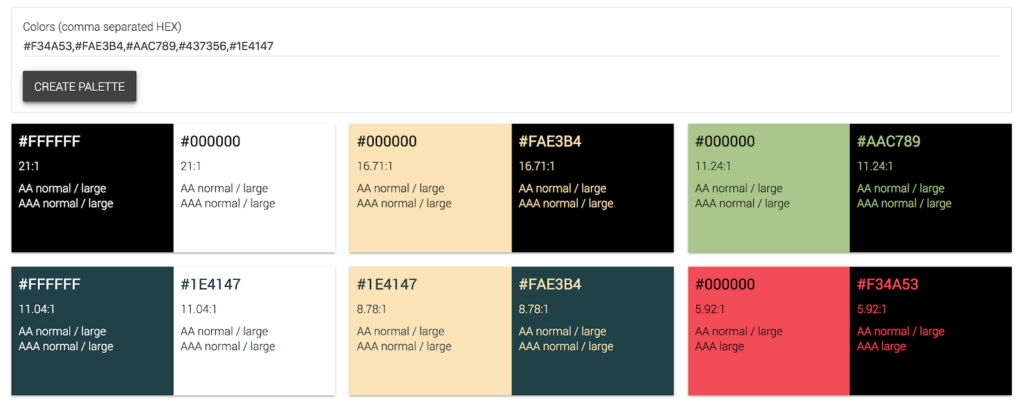Click the 8.78:1 ratio on the cream swatch
This screenshot has height=406, width=1024.
point(372,309)
